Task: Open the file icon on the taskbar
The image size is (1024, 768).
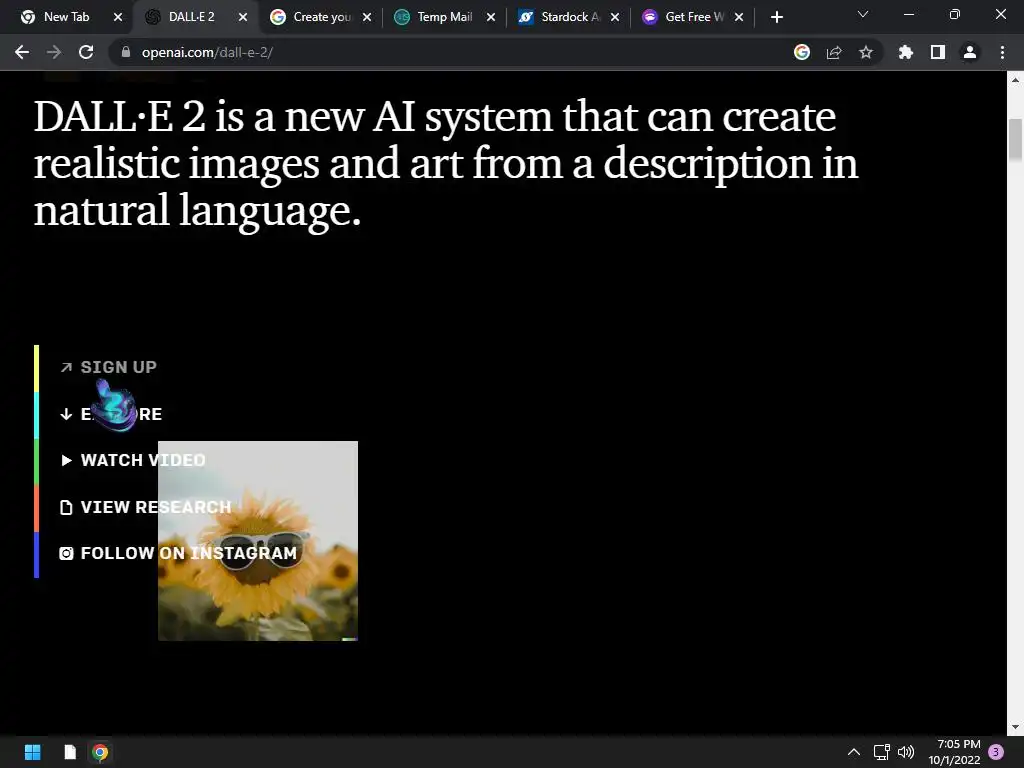Action: tap(70, 752)
